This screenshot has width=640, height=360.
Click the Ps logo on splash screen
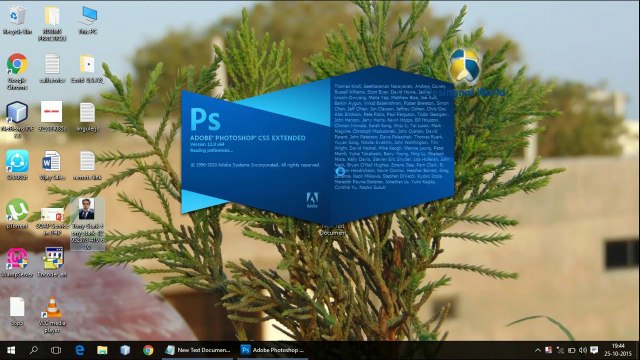tap(205, 119)
